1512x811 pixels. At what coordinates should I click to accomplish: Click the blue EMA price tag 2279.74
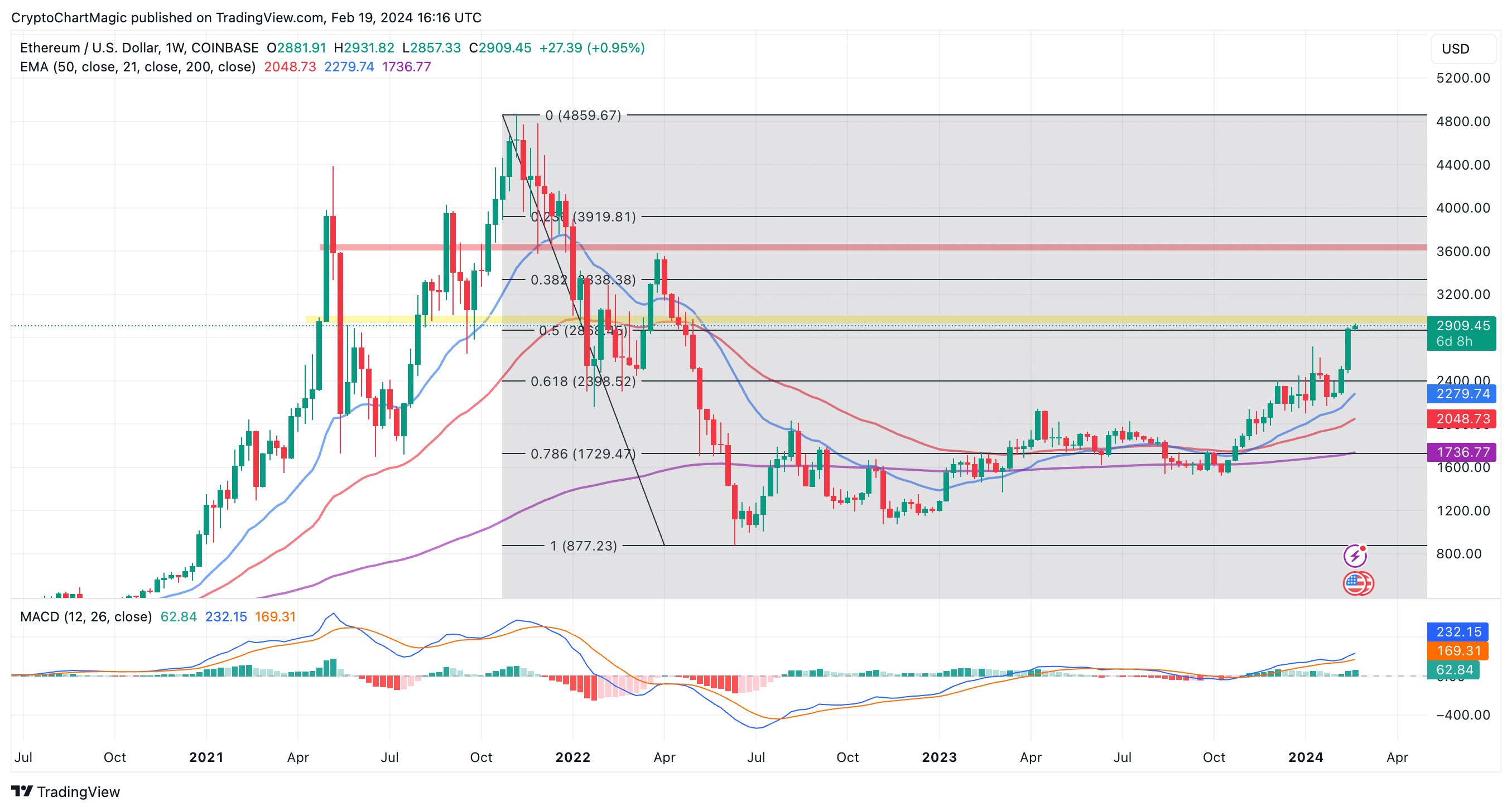click(1462, 394)
